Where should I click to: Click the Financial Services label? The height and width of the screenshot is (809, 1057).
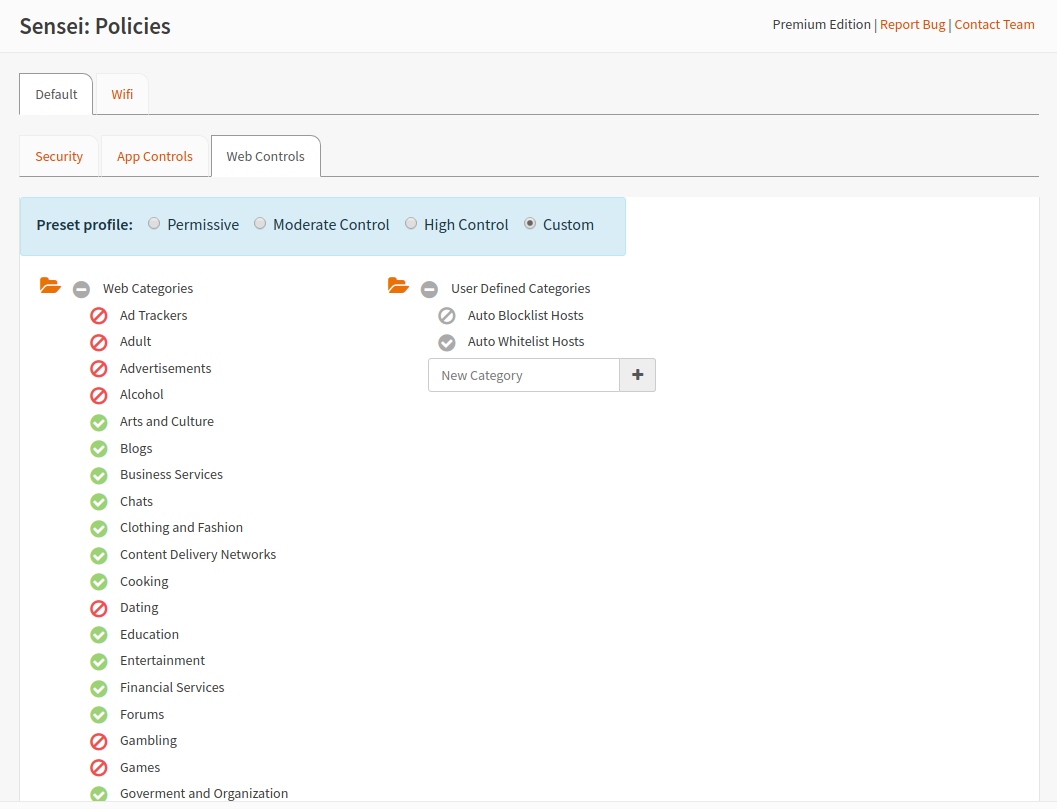(x=172, y=688)
